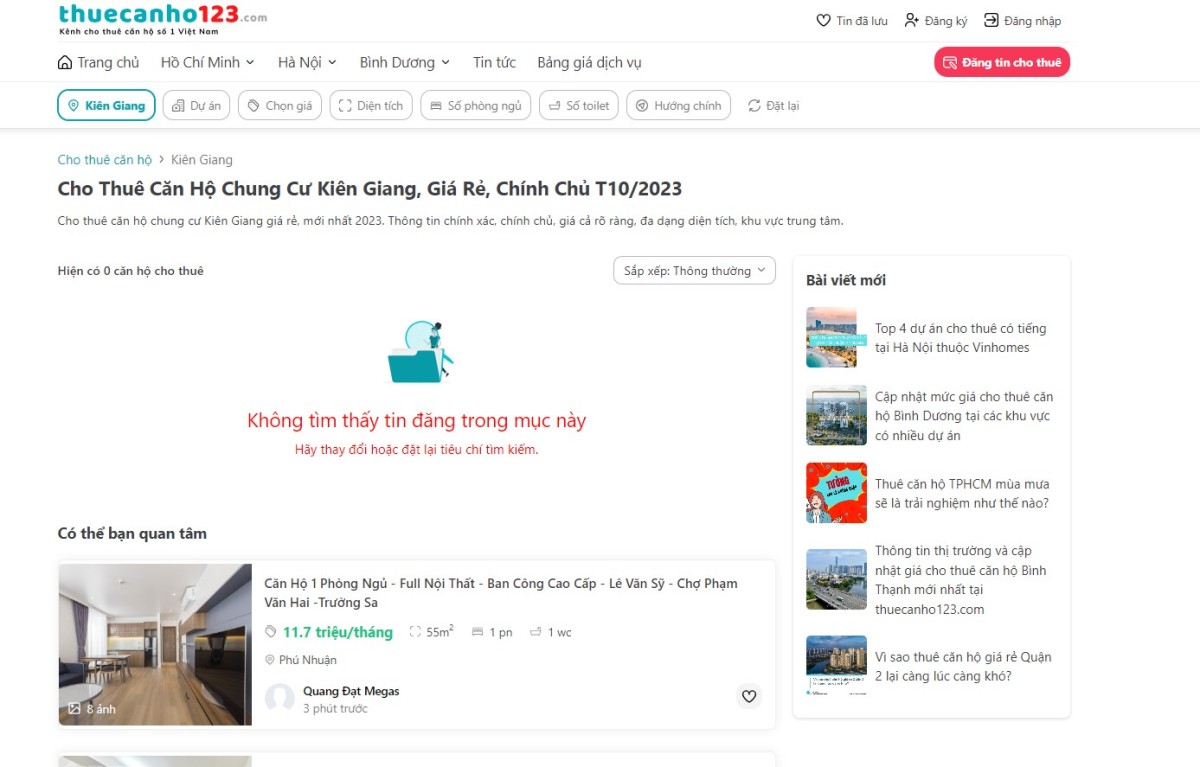
Task: Expand the Hà Nội menu
Action: coord(307,62)
